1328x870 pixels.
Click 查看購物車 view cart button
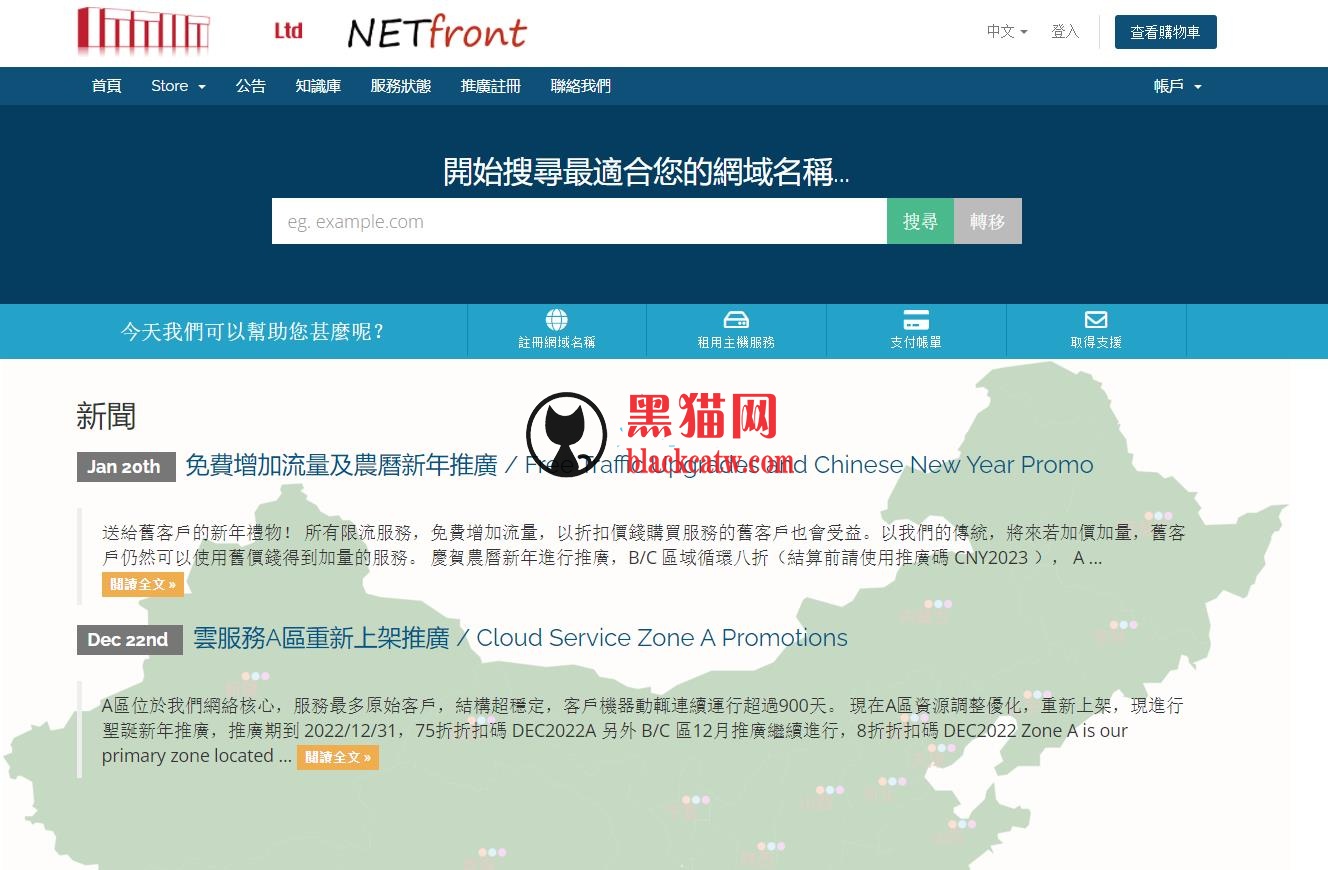[1166, 32]
